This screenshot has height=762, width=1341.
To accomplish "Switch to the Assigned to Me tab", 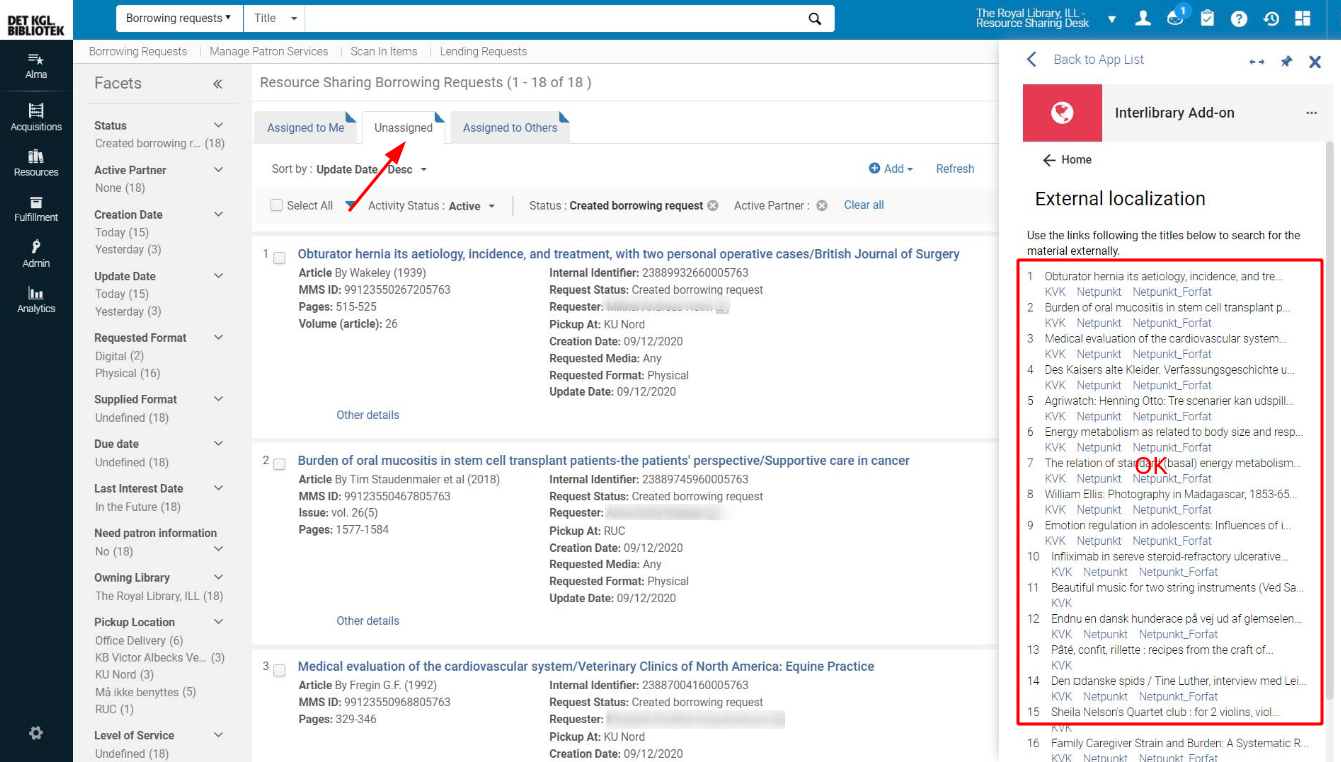I will [305, 127].
